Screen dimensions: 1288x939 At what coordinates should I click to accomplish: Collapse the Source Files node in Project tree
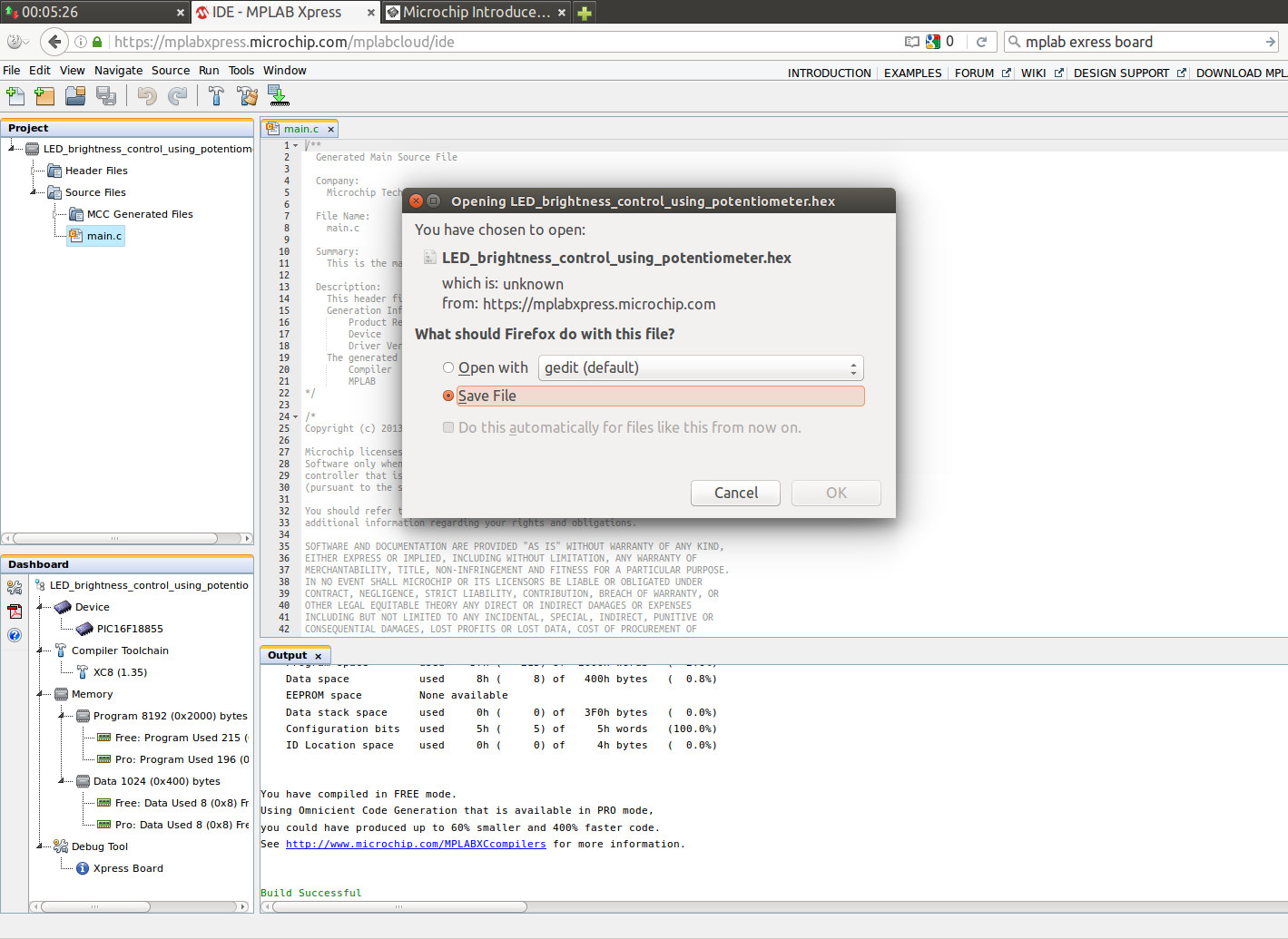[34, 192]
